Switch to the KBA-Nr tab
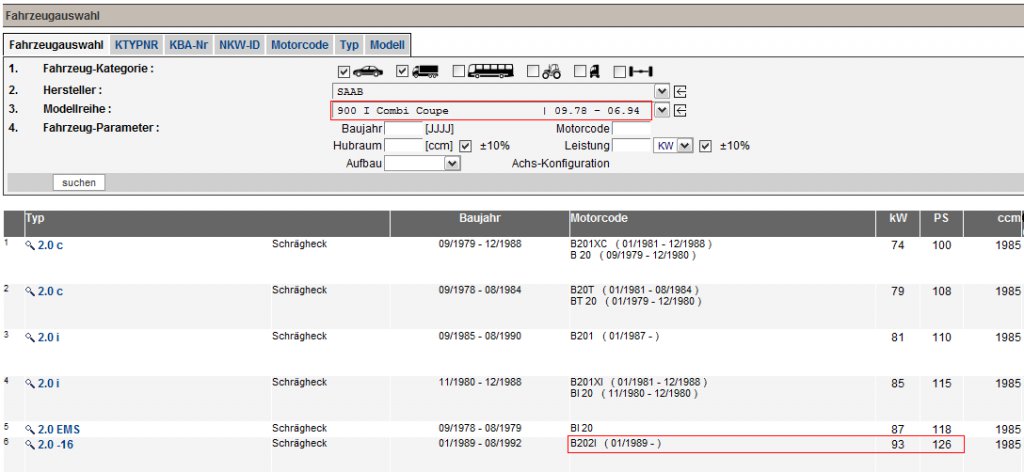The height and width of the screenshot is (472, 1024). [189, 45]
